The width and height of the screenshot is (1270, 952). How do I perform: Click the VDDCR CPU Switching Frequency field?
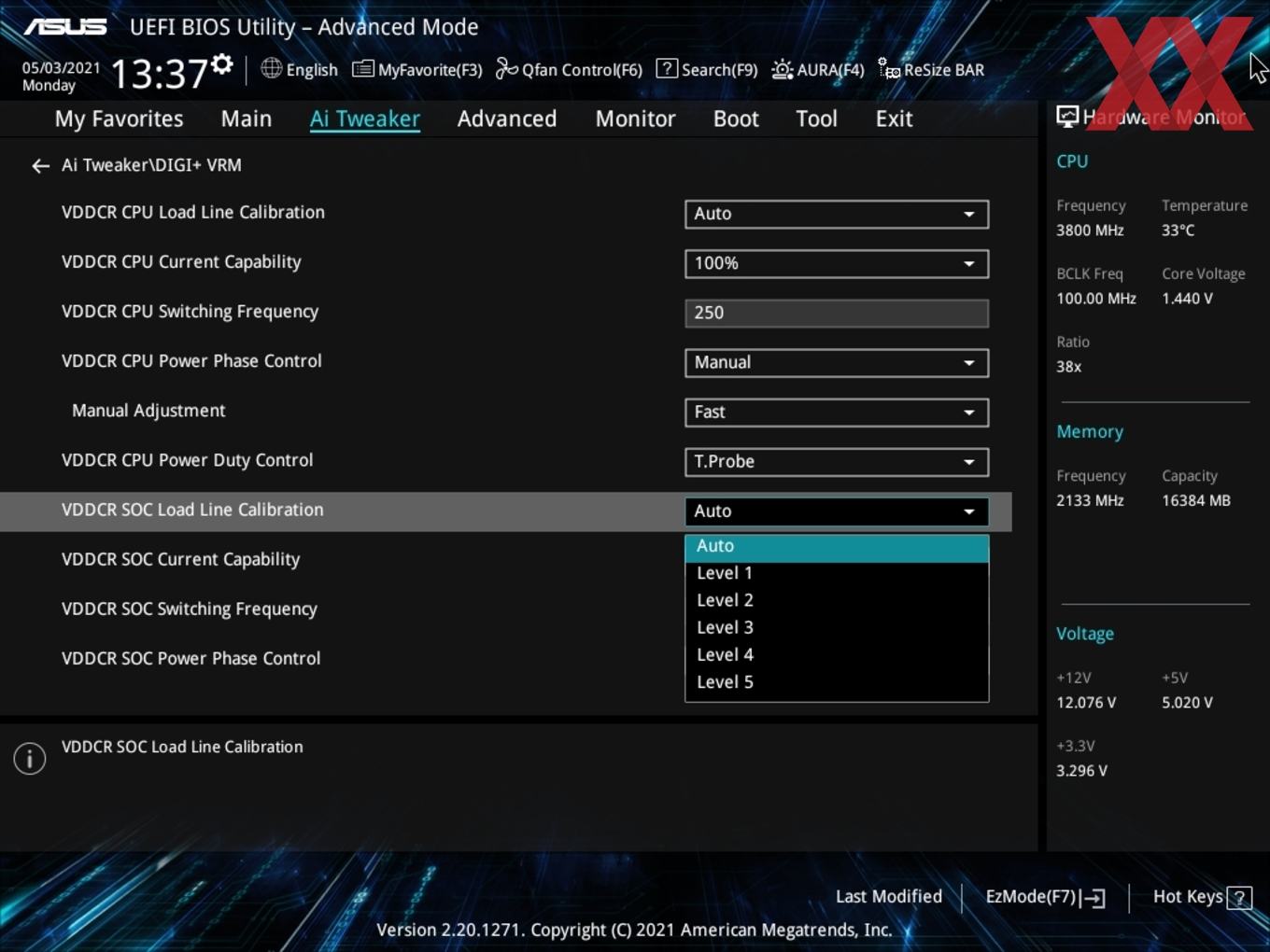[x=837, y=313]
